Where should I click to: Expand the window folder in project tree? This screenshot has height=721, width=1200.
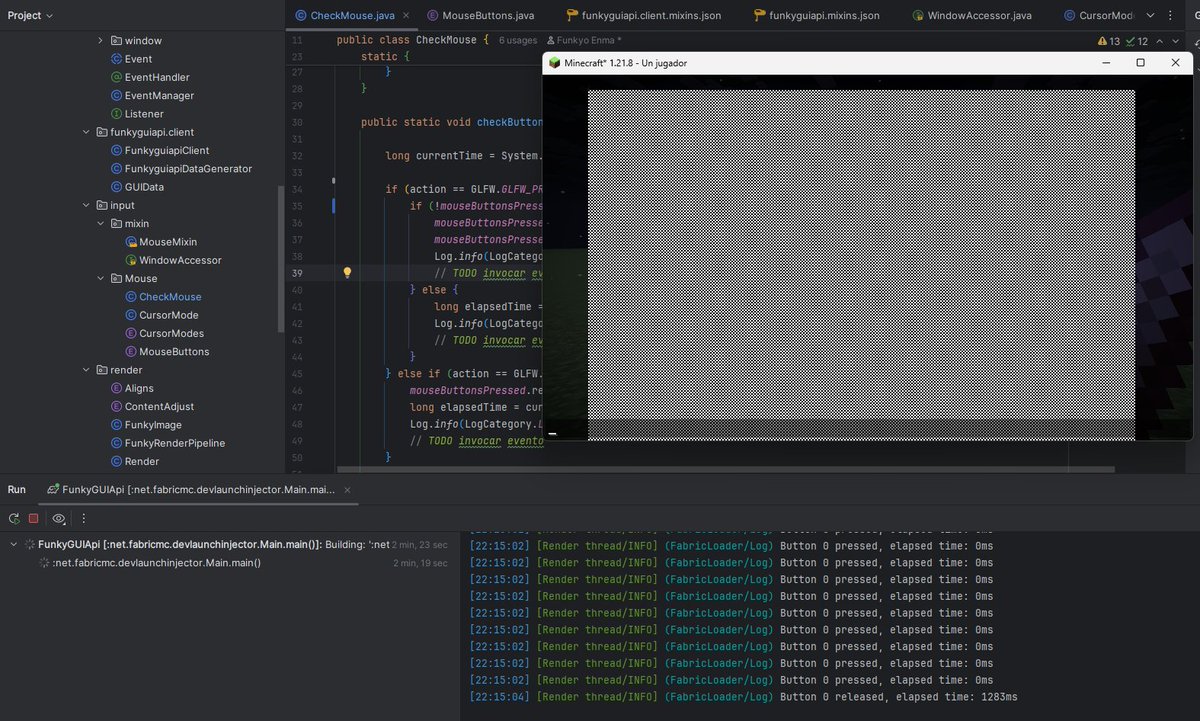click(x=100, y=41)
